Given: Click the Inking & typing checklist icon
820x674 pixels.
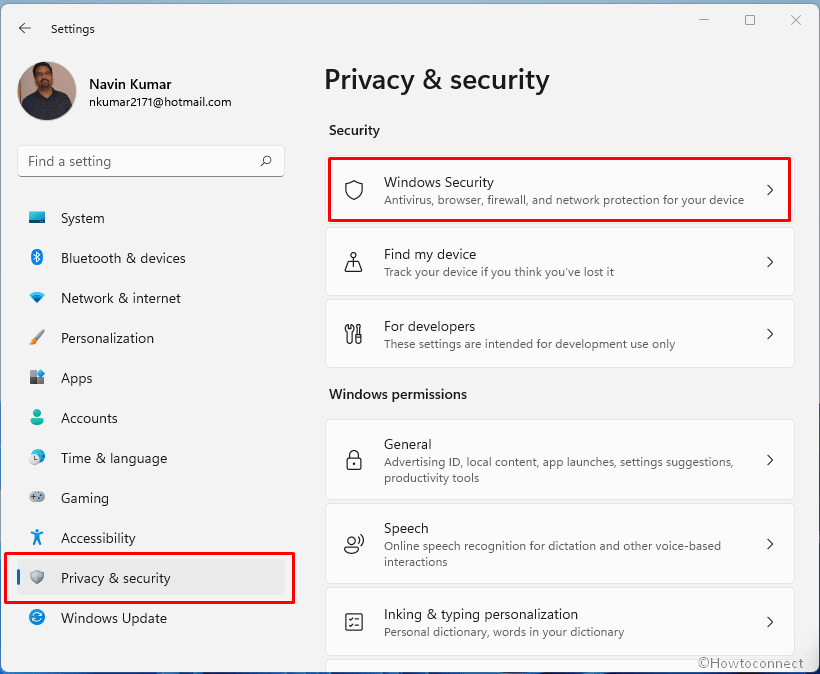Looking at the screenshot, I should click(354, 622).
